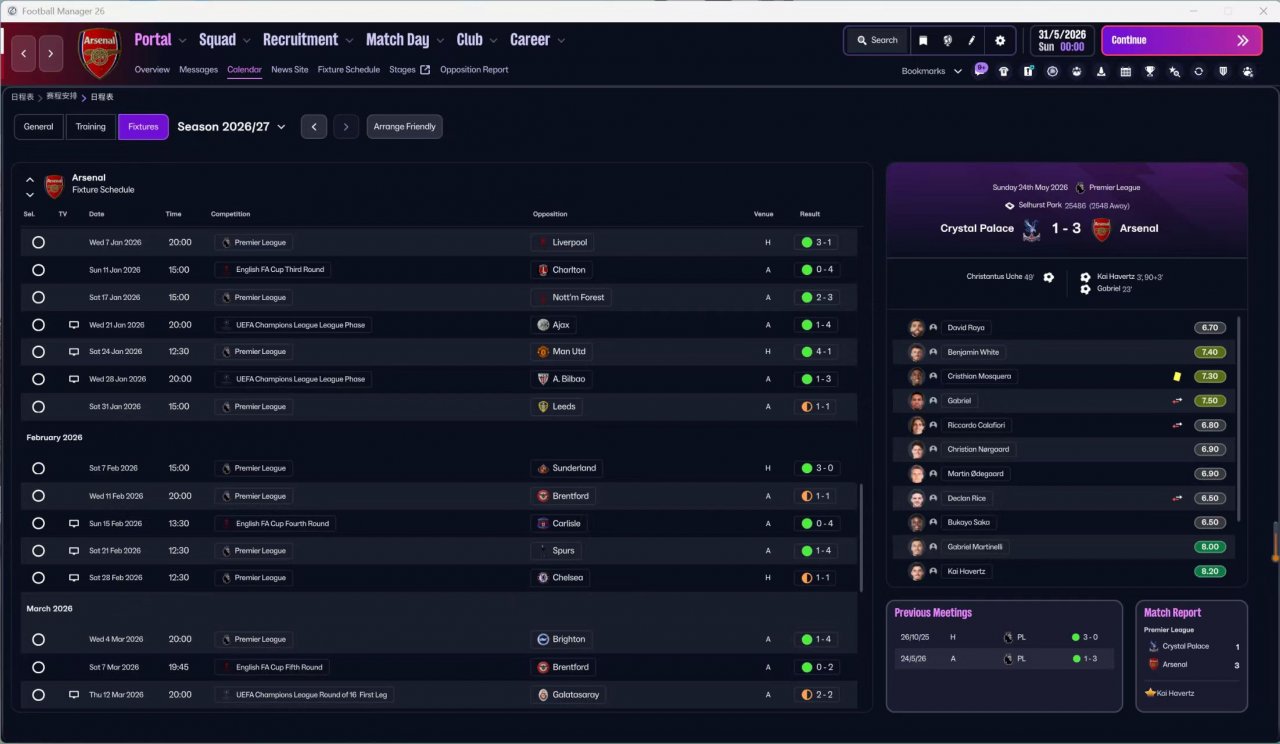Open the News Site tab
The height and width of the screenshot is (744, 1280).
(290, 70)
